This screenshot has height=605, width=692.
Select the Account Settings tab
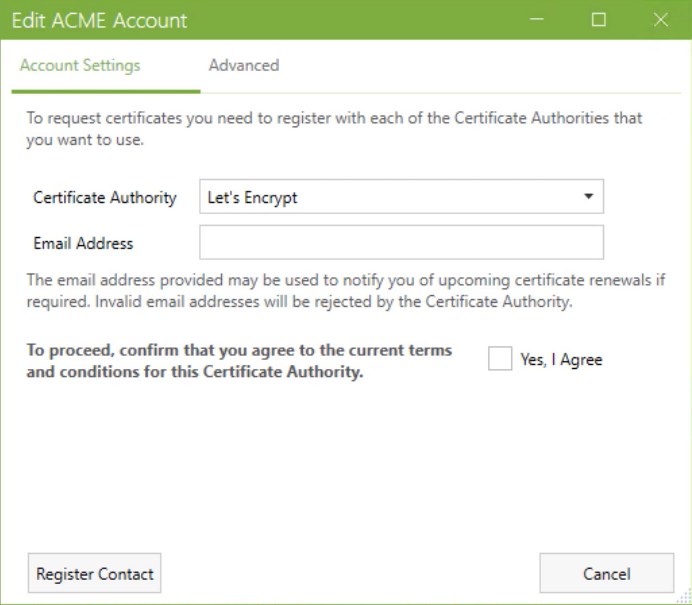[x=80, y=66]
